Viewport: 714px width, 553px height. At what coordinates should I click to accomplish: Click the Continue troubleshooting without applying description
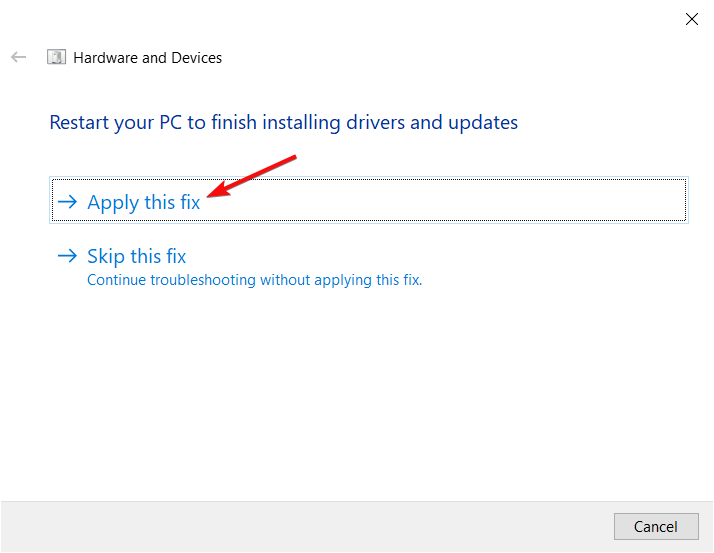(255, 280)
